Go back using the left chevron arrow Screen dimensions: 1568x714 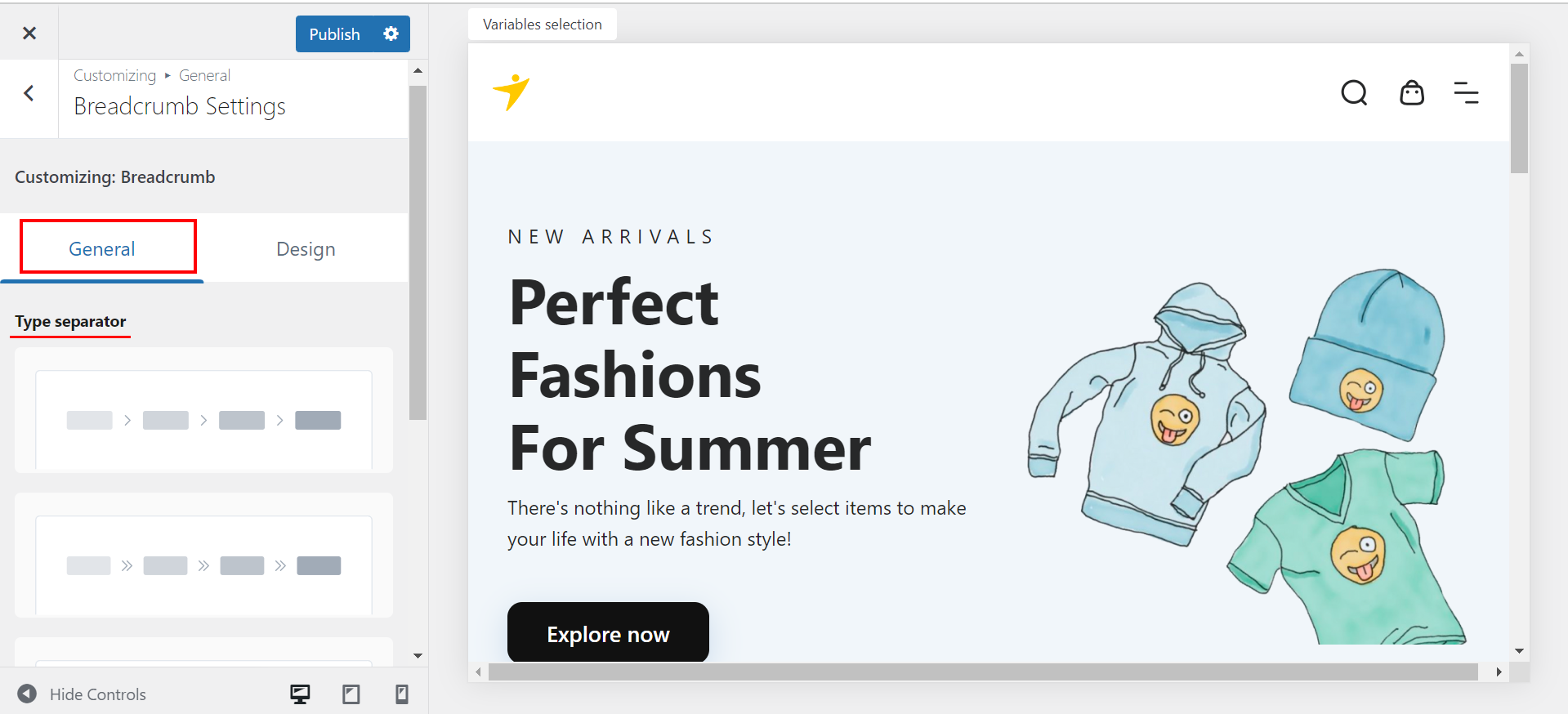(29, 93)
